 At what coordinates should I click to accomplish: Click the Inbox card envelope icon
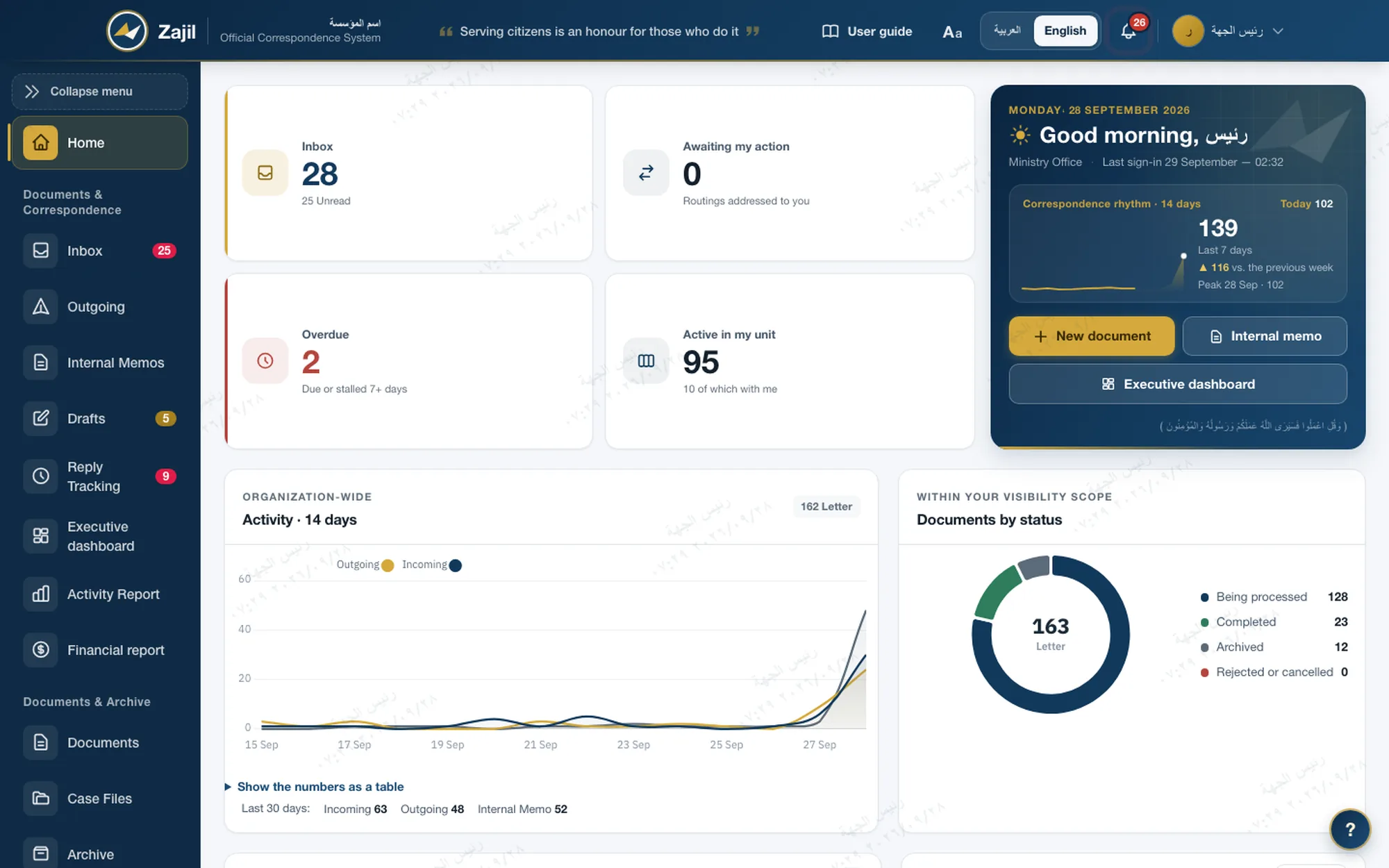coord(265,172)
